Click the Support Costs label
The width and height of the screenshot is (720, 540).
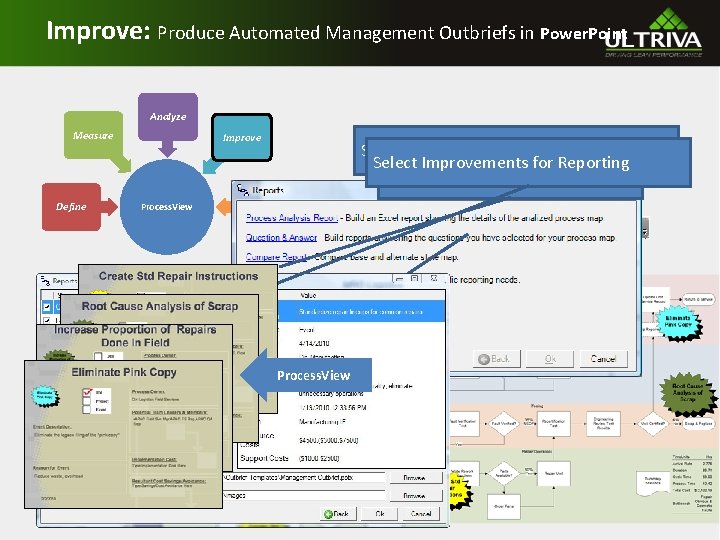264,458
